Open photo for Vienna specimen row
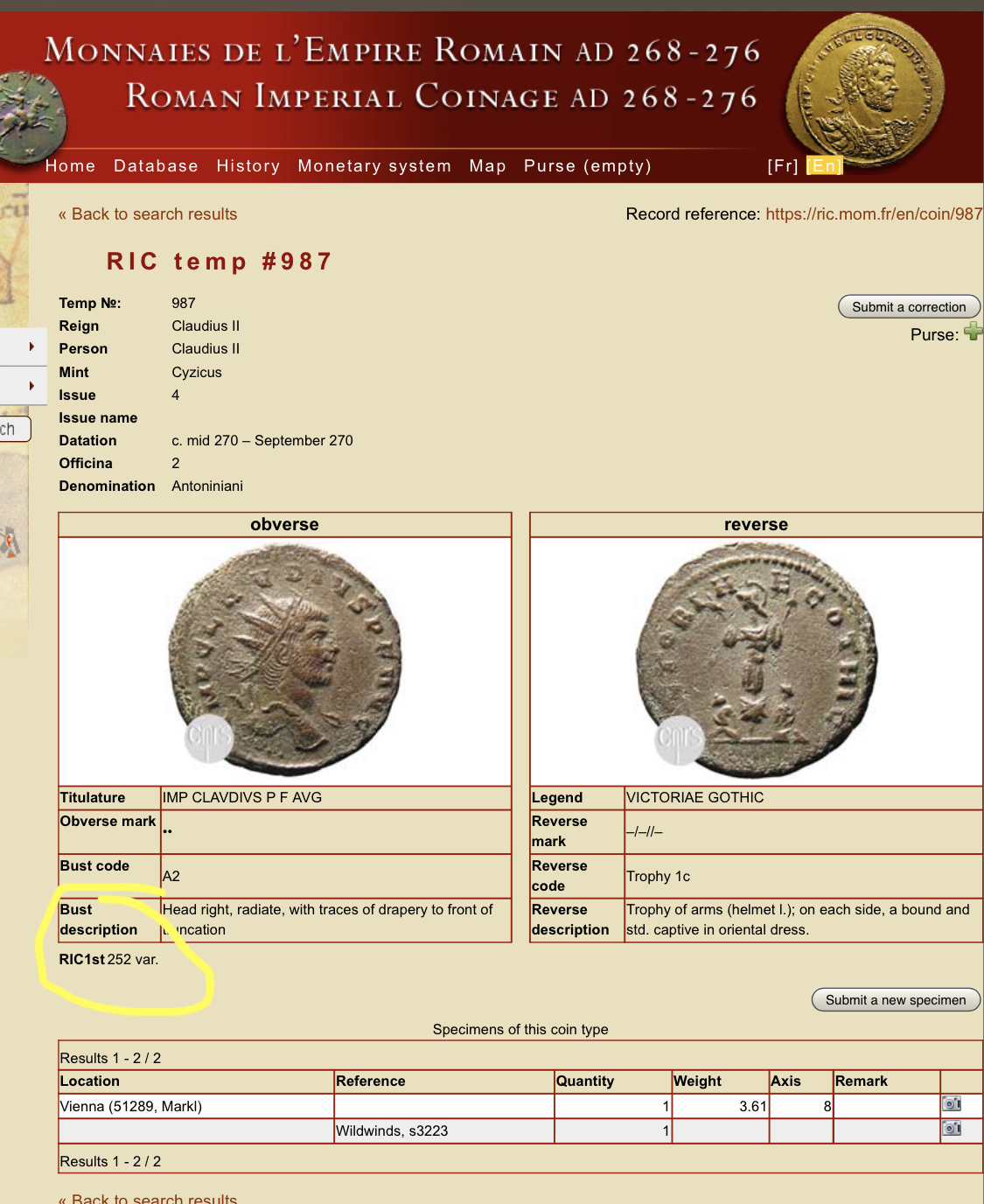Screen dimensions: 984x1204 click(952, 1104)
